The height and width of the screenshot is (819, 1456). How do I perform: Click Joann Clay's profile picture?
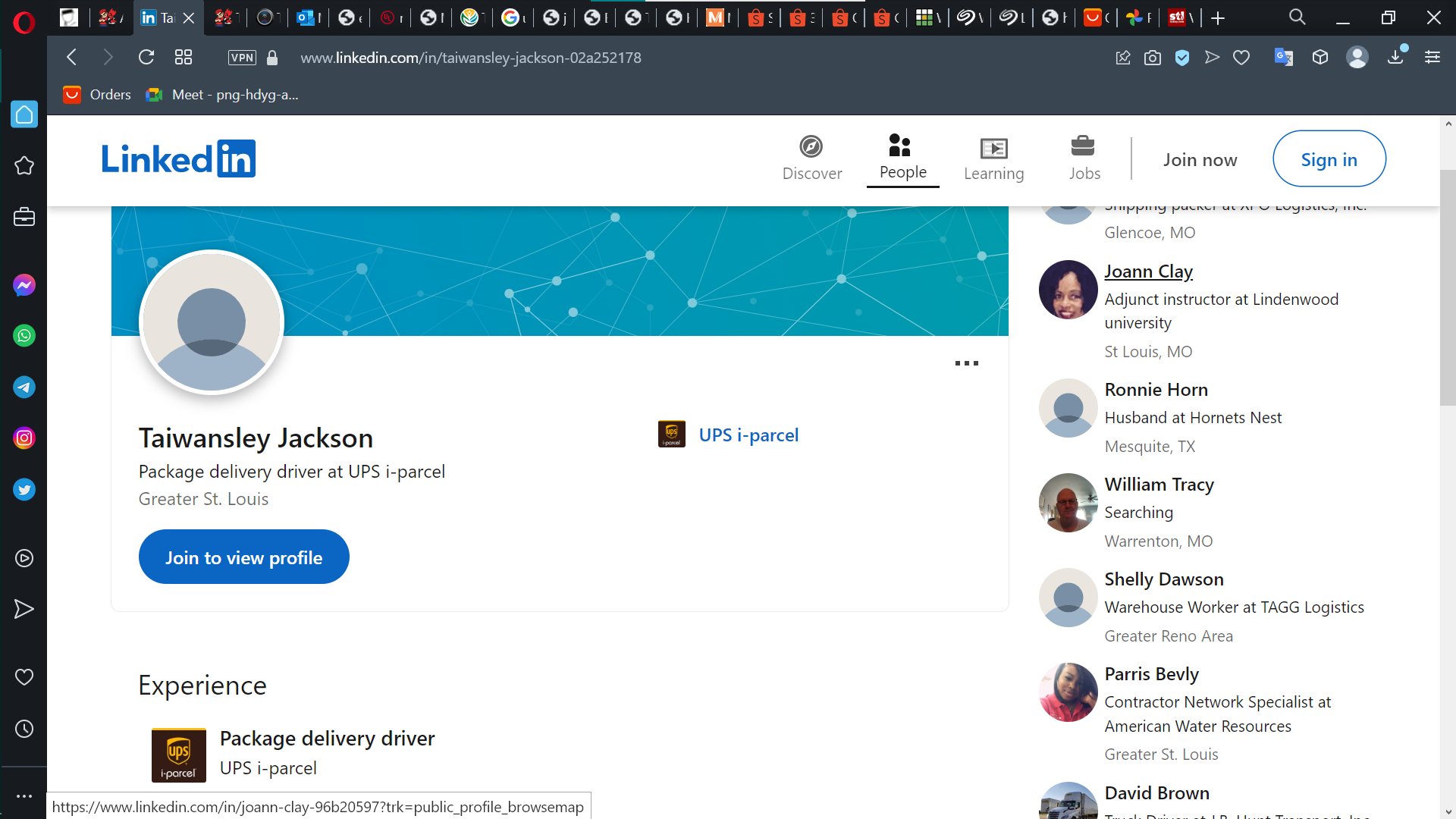point(1068,290)
